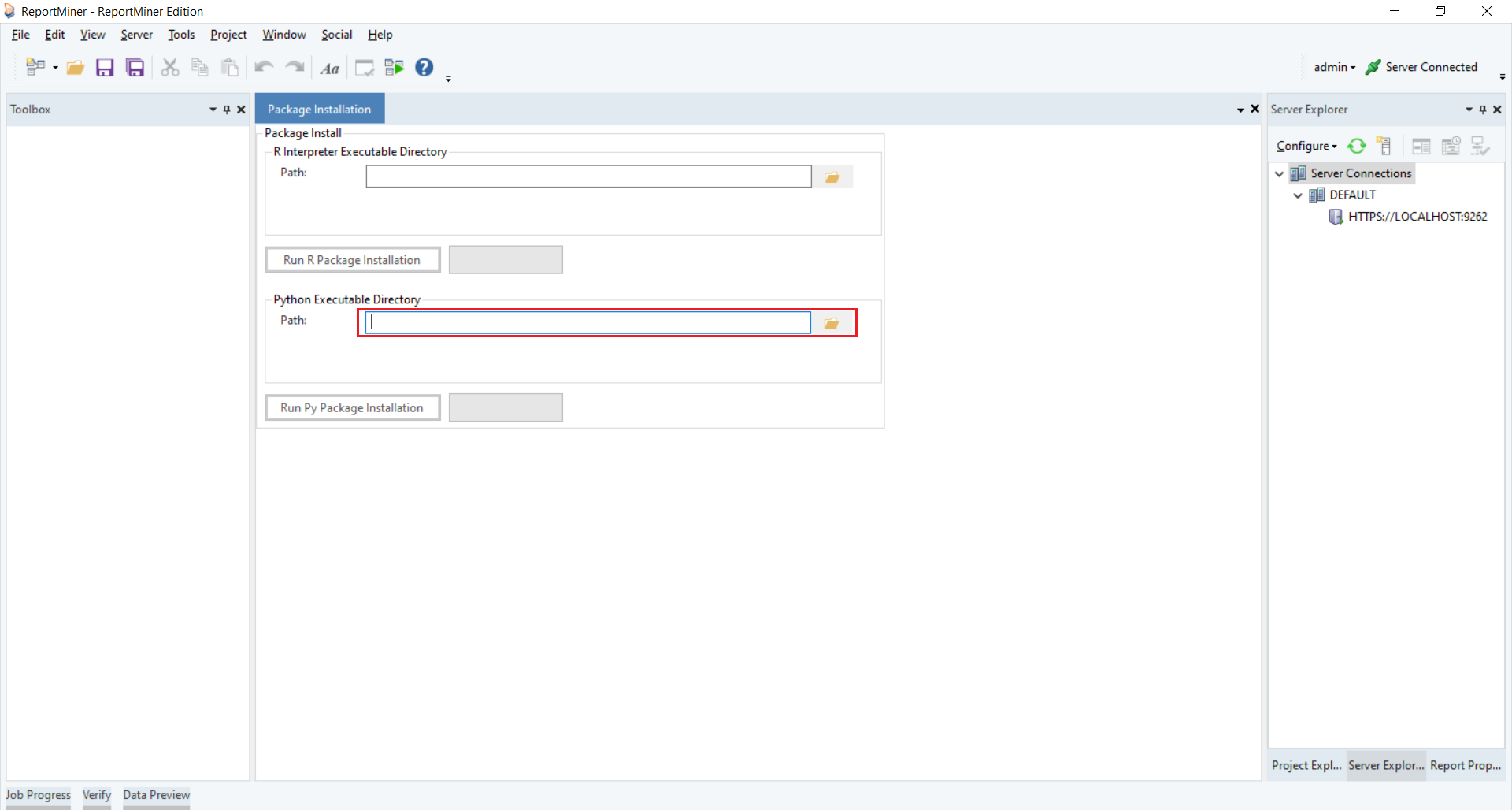Browse for the R interpreter path folder
The height and width of the screenshot is (810, 1512).
pos(832,177)
